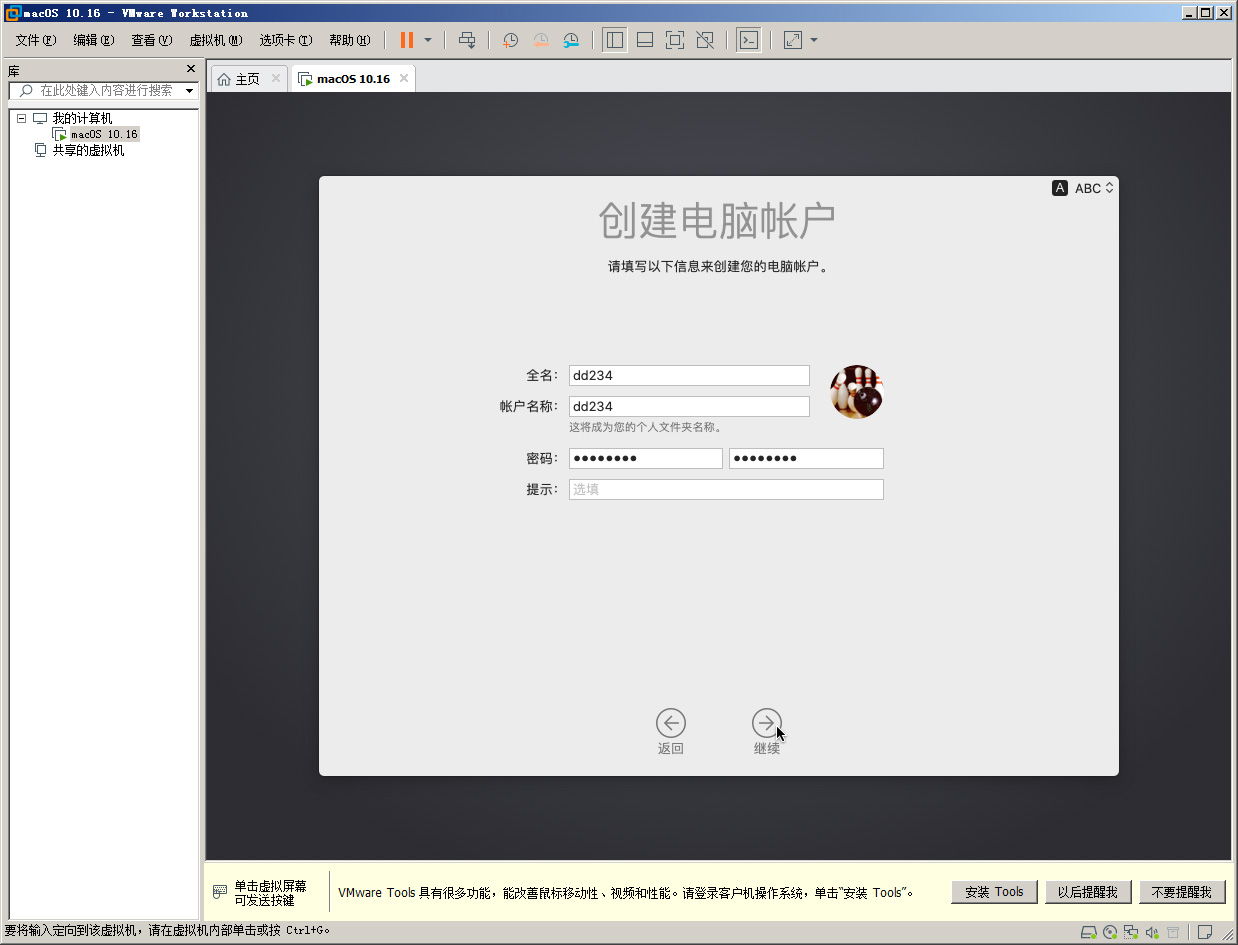Switch to the 主页 tab
The image size is (1238, 945).
tap(247, 79)
